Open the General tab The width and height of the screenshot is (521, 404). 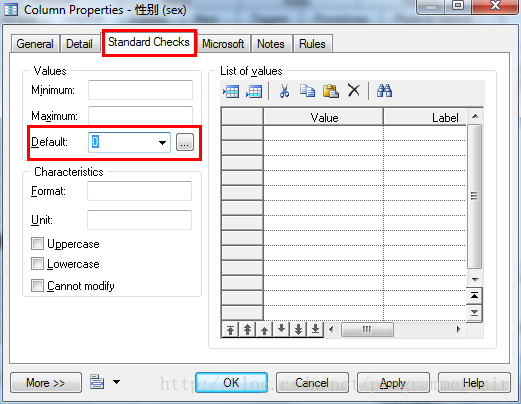[35, 44]
